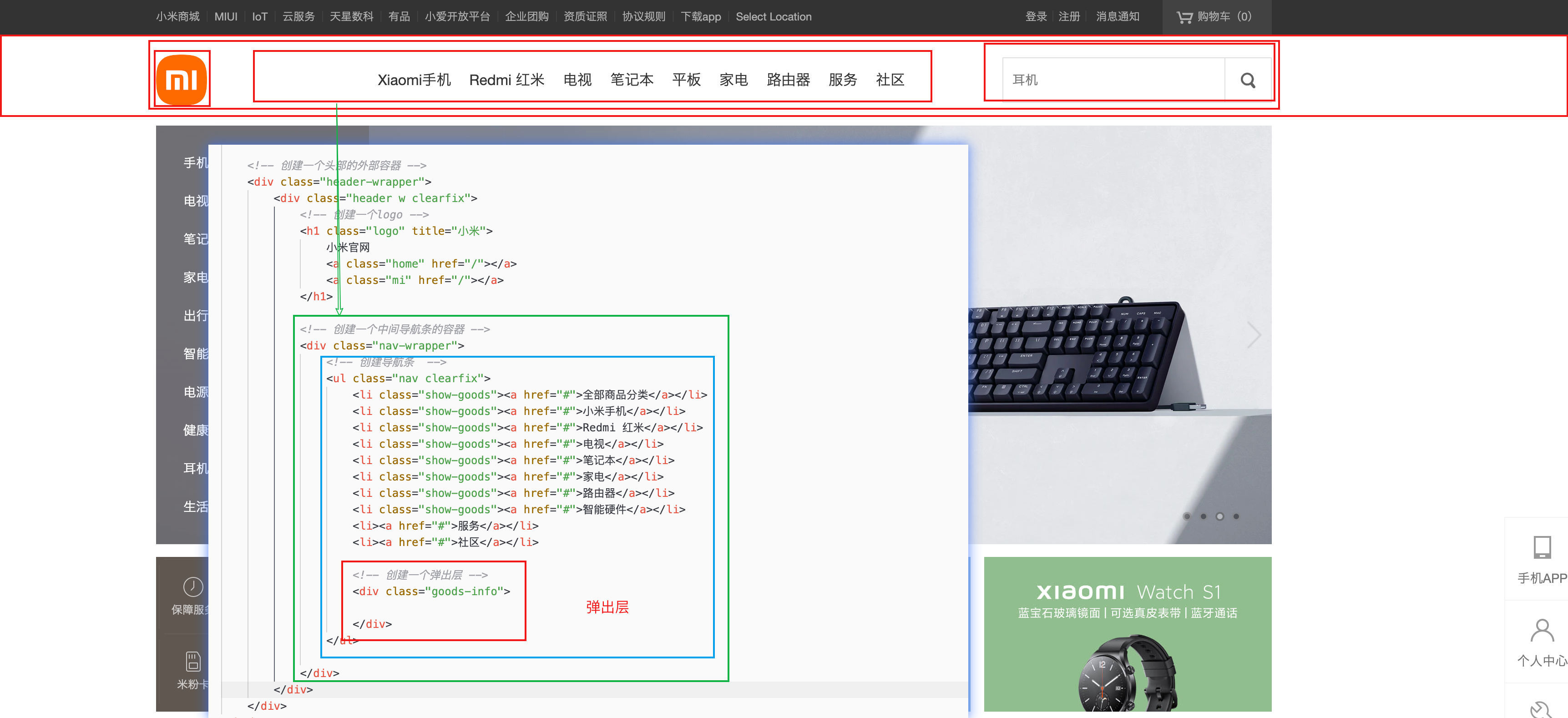Open 服务 in the main navigation
The image size is (1568, 718).
click(x=842, y=80)
